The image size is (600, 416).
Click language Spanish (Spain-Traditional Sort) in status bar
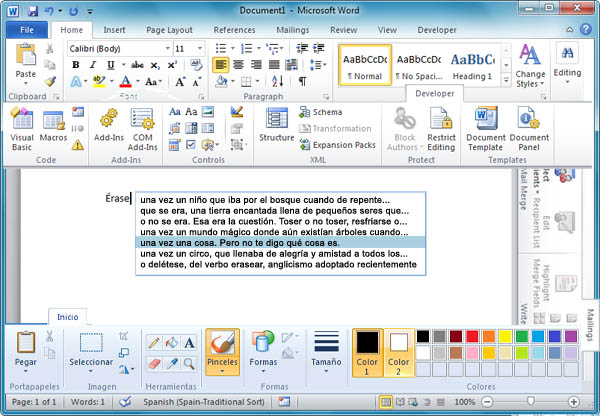204,402
